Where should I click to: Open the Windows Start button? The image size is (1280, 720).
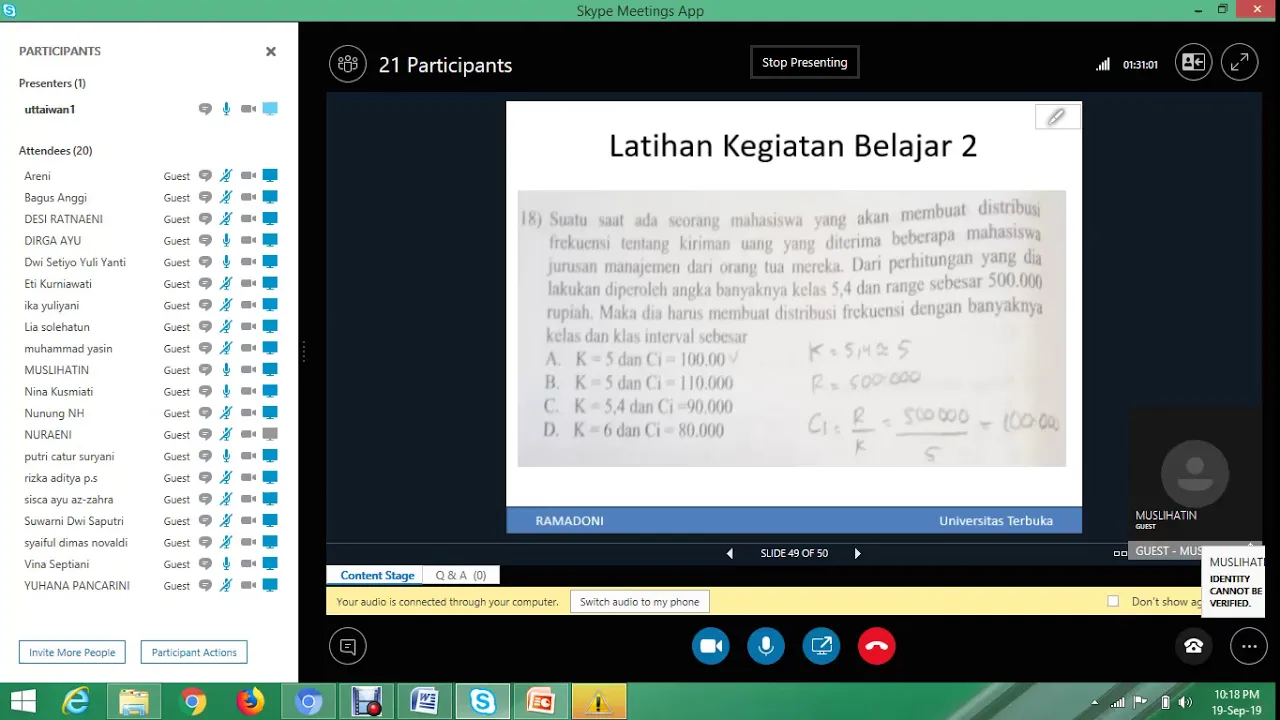23,702
